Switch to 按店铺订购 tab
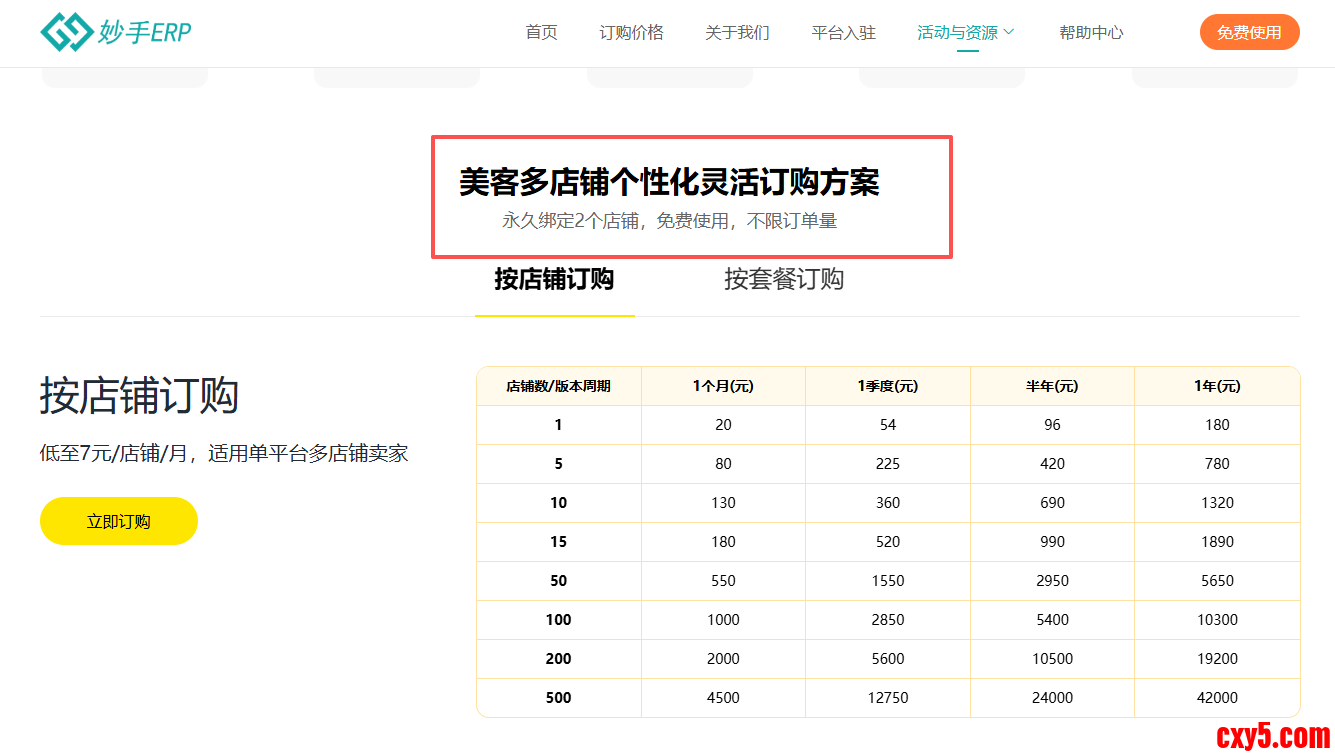Image resolution: width=1335 pixels, height=756 pixels. pos(554,279)
